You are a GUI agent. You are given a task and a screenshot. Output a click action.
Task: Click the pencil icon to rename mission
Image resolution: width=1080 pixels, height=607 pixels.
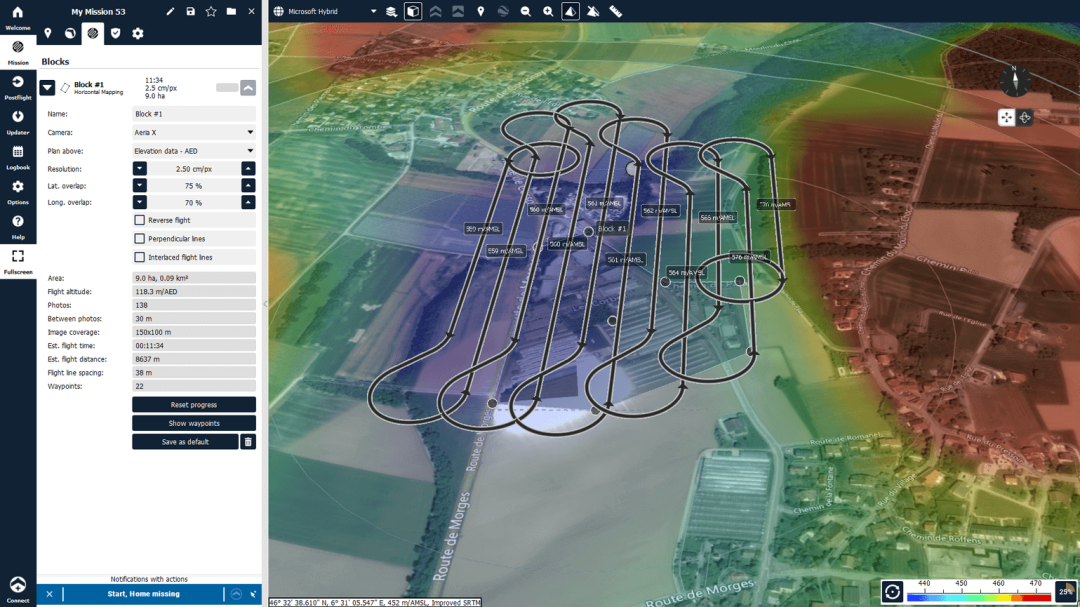(170, 11)
